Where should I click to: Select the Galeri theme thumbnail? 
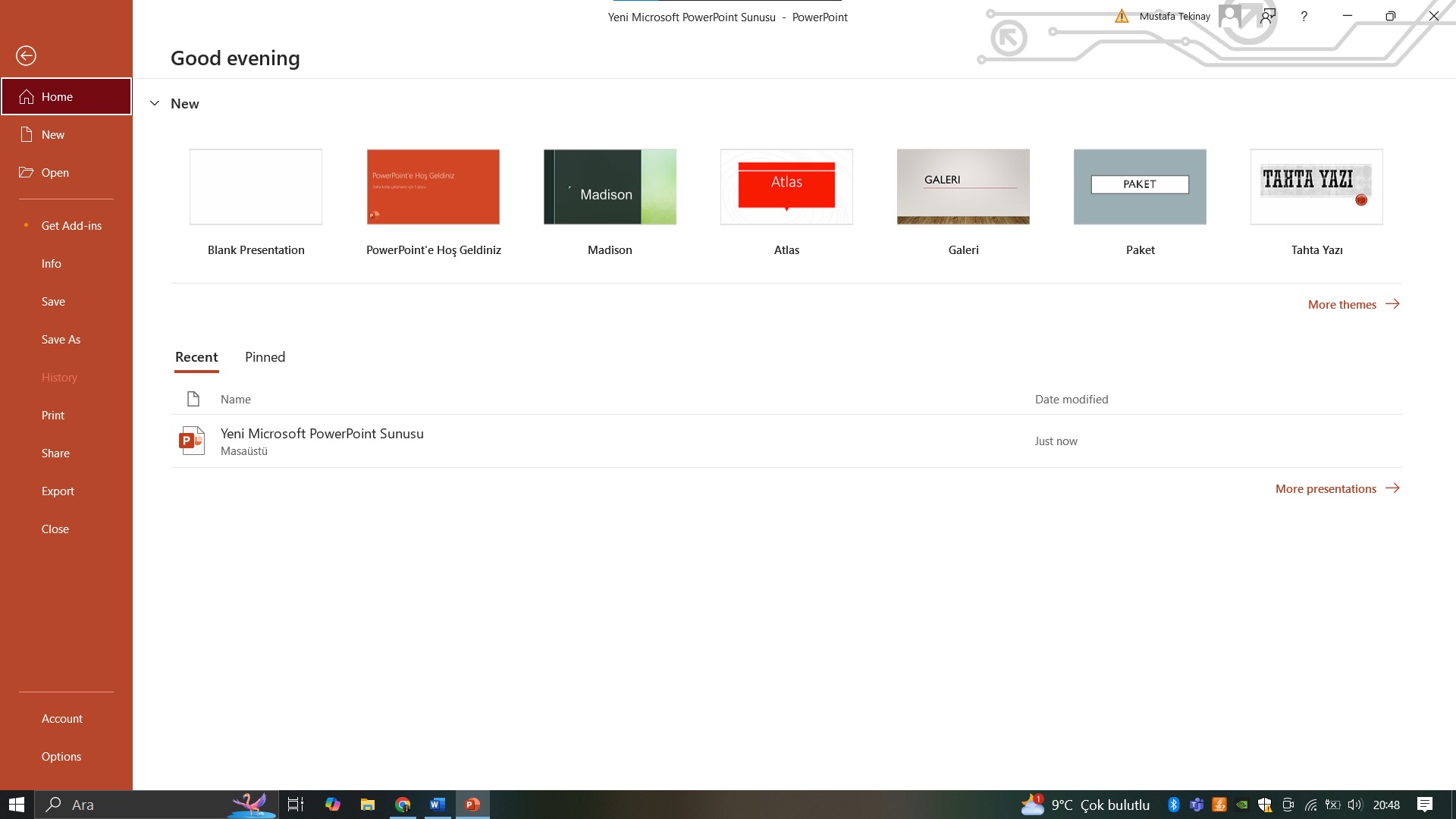(963, 187)
